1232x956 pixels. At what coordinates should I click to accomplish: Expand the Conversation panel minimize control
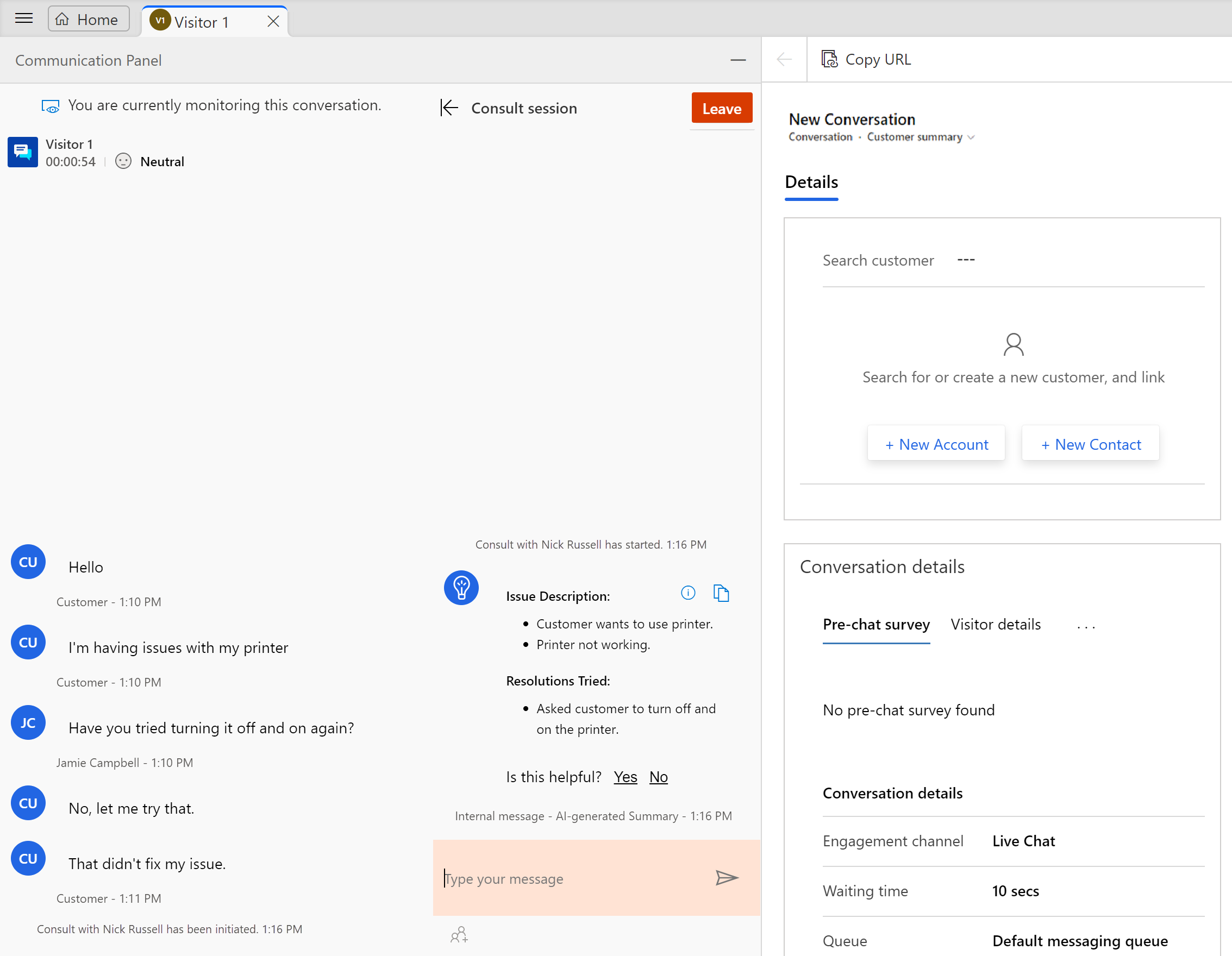point(738,60)
